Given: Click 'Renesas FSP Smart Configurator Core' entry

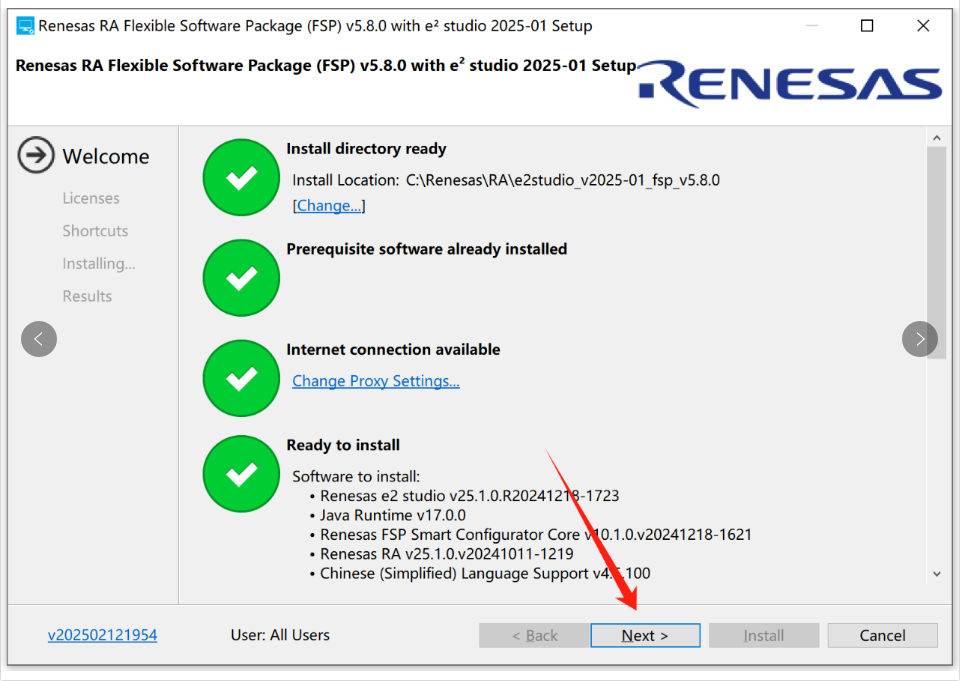Looking at the screenshot, I should 536,535.
